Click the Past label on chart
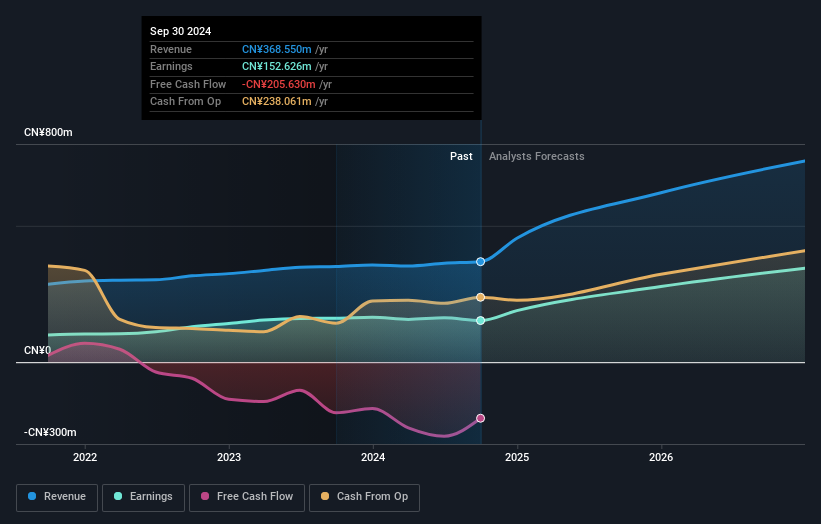Screen dimensions: 821x524 point(461,156)
